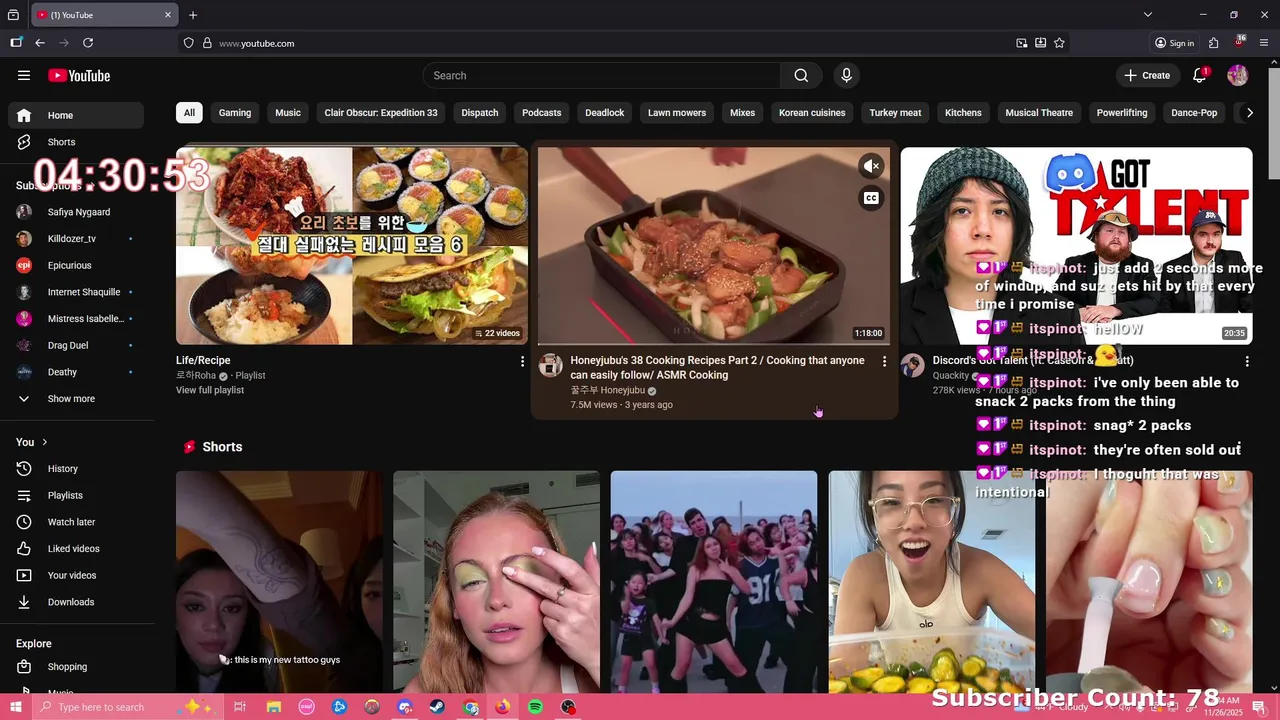Open Drag Duel subscription channel
The width and height of the screenshot is (1280, 720).
(76, 346)
